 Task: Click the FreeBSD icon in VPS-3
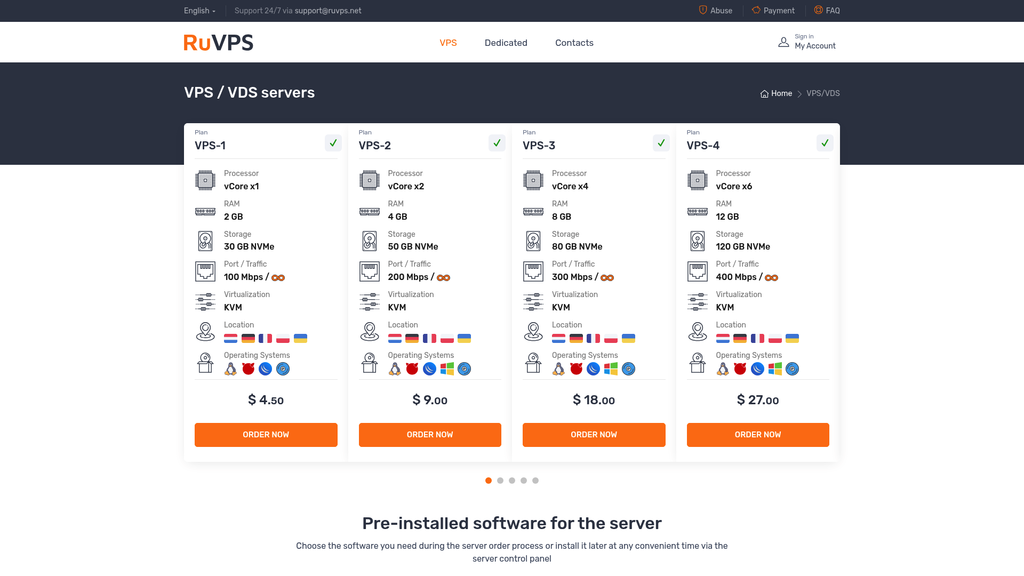click(576, 369)
